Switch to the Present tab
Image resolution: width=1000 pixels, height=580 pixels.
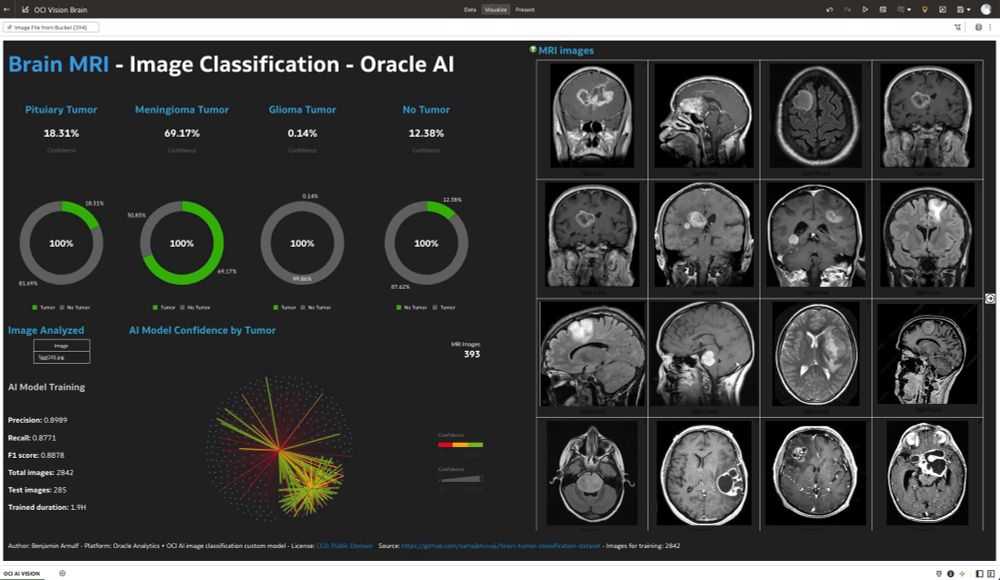525,10
